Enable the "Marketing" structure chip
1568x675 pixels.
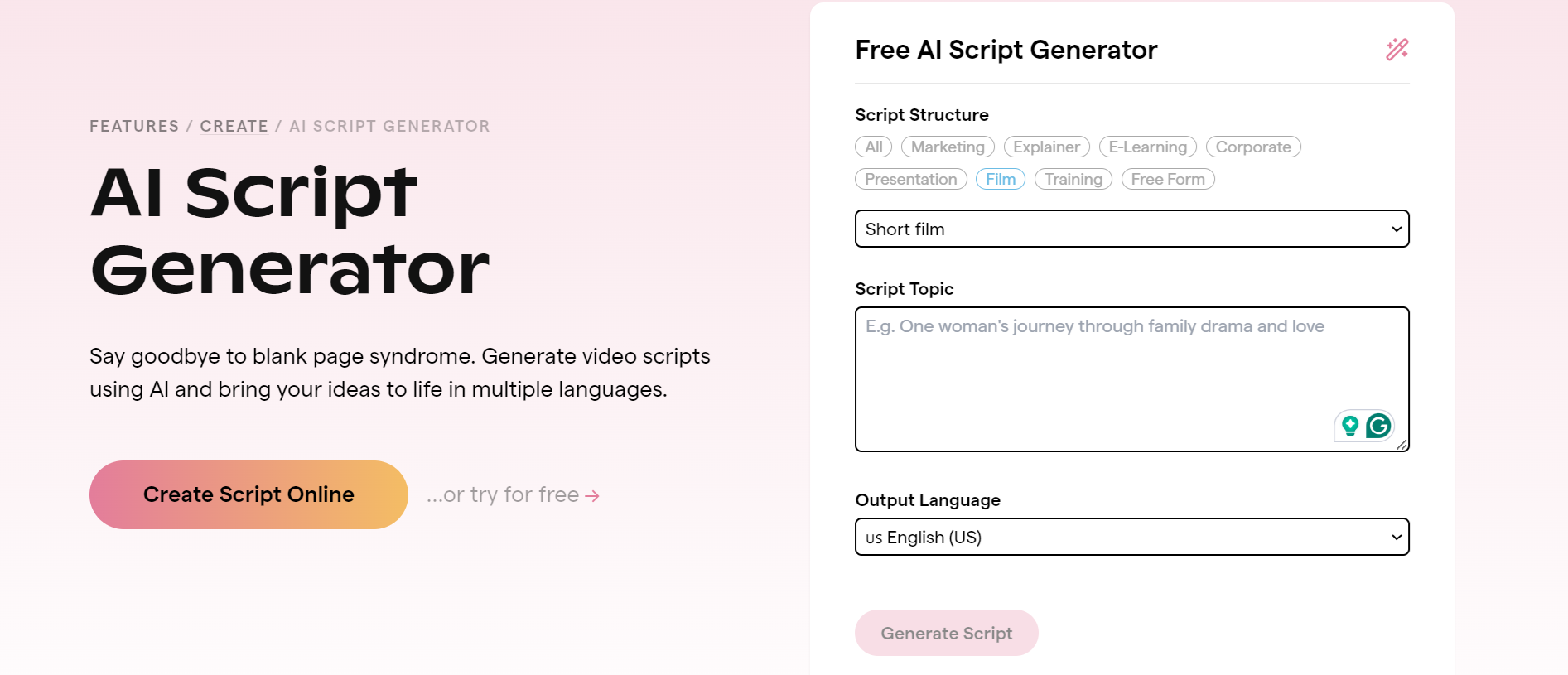pos(947,147)
